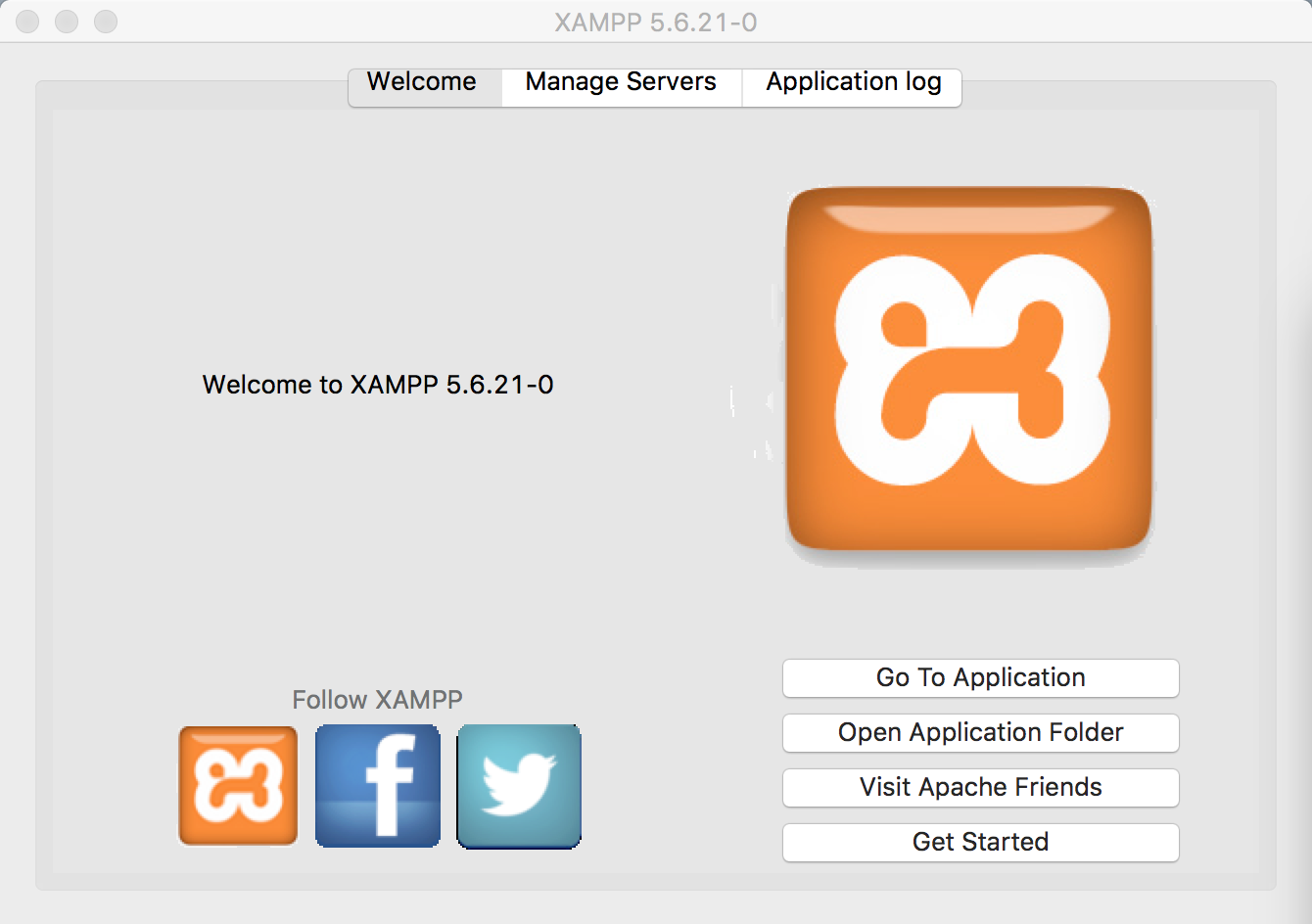1312x924 pixels.
Task: Open the XAMPP orange social icon
Action: (238, 786)
